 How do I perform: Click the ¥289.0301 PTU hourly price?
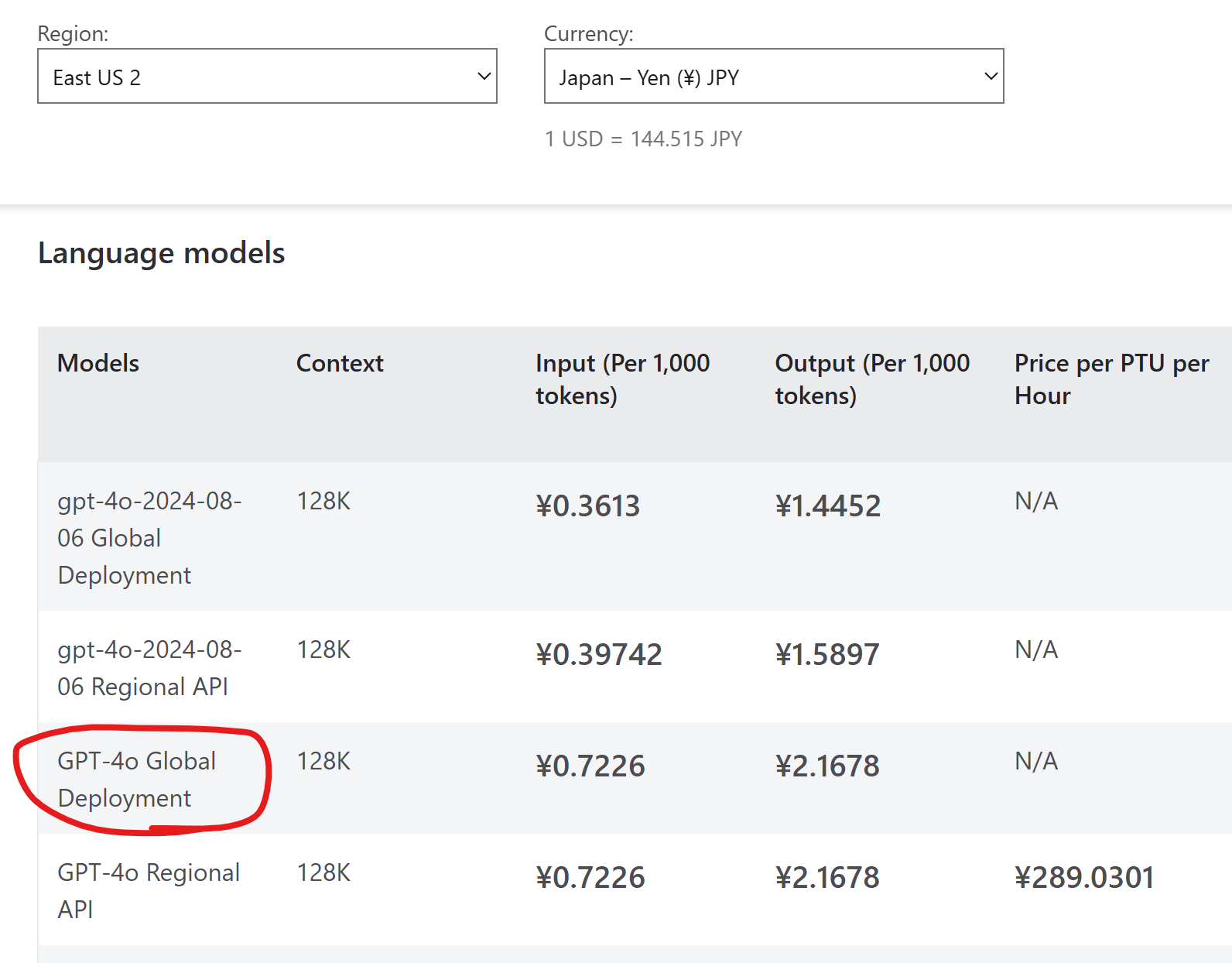[1084, 878]
